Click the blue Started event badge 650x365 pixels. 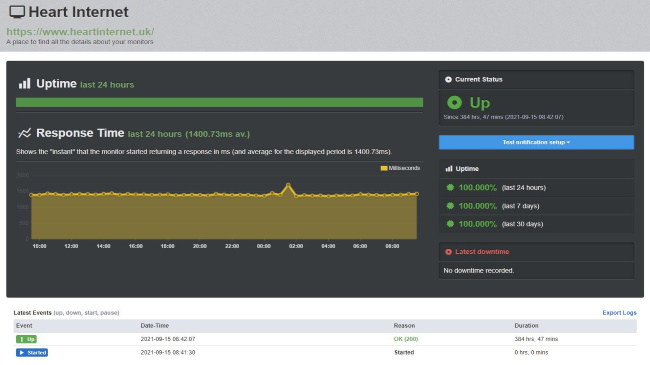click(32, 353)
